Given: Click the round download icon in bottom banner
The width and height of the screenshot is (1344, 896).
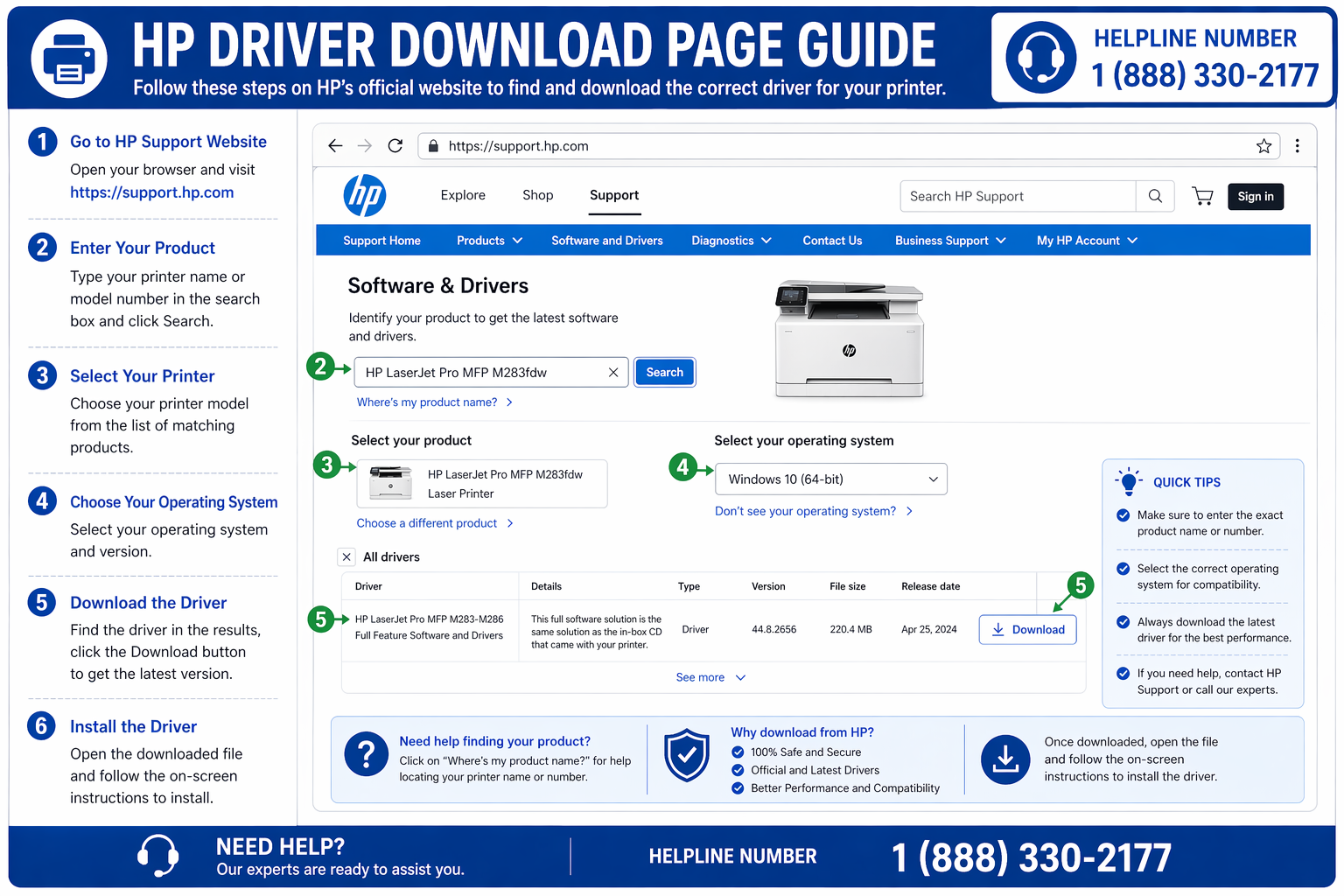Looking at the screenshot, I should (x=1005, y=759).
